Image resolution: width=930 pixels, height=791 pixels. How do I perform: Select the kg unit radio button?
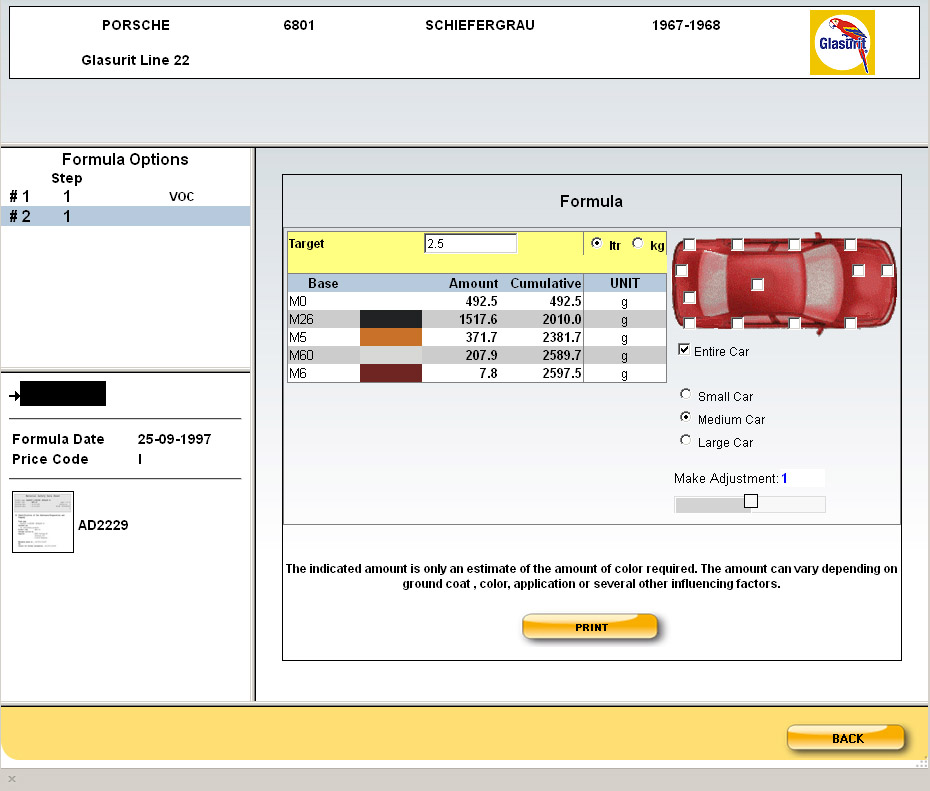click(x=638, y=243)
